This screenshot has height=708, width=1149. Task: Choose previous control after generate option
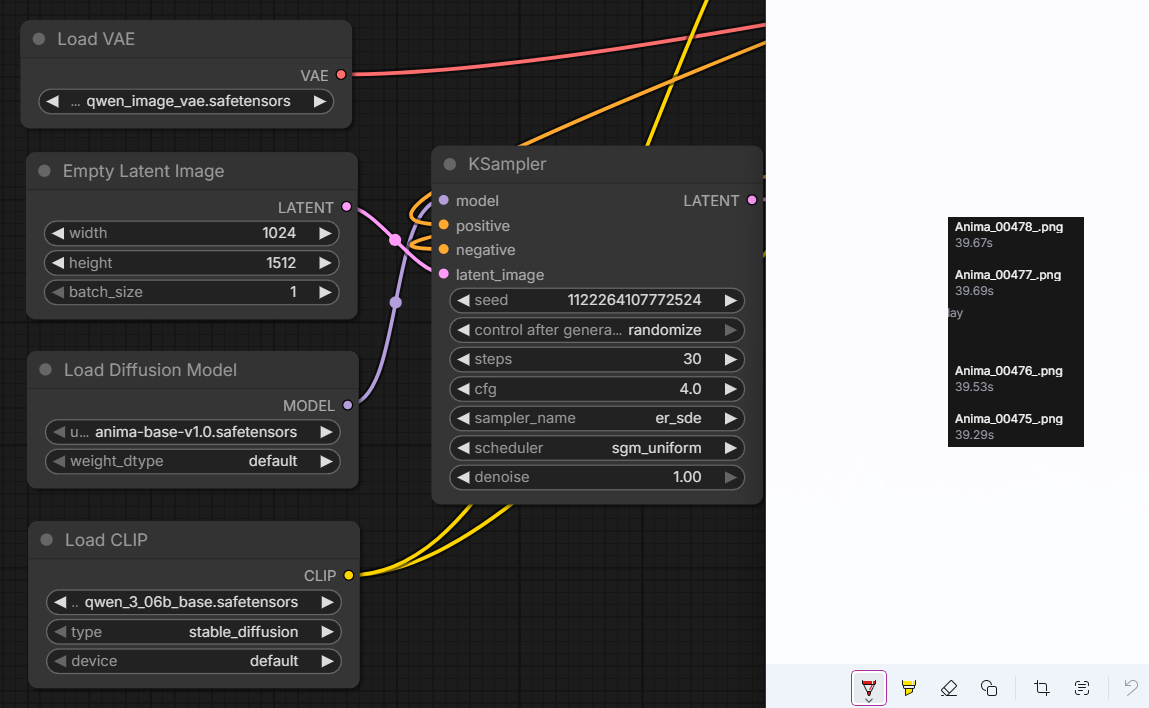(463, 330)
